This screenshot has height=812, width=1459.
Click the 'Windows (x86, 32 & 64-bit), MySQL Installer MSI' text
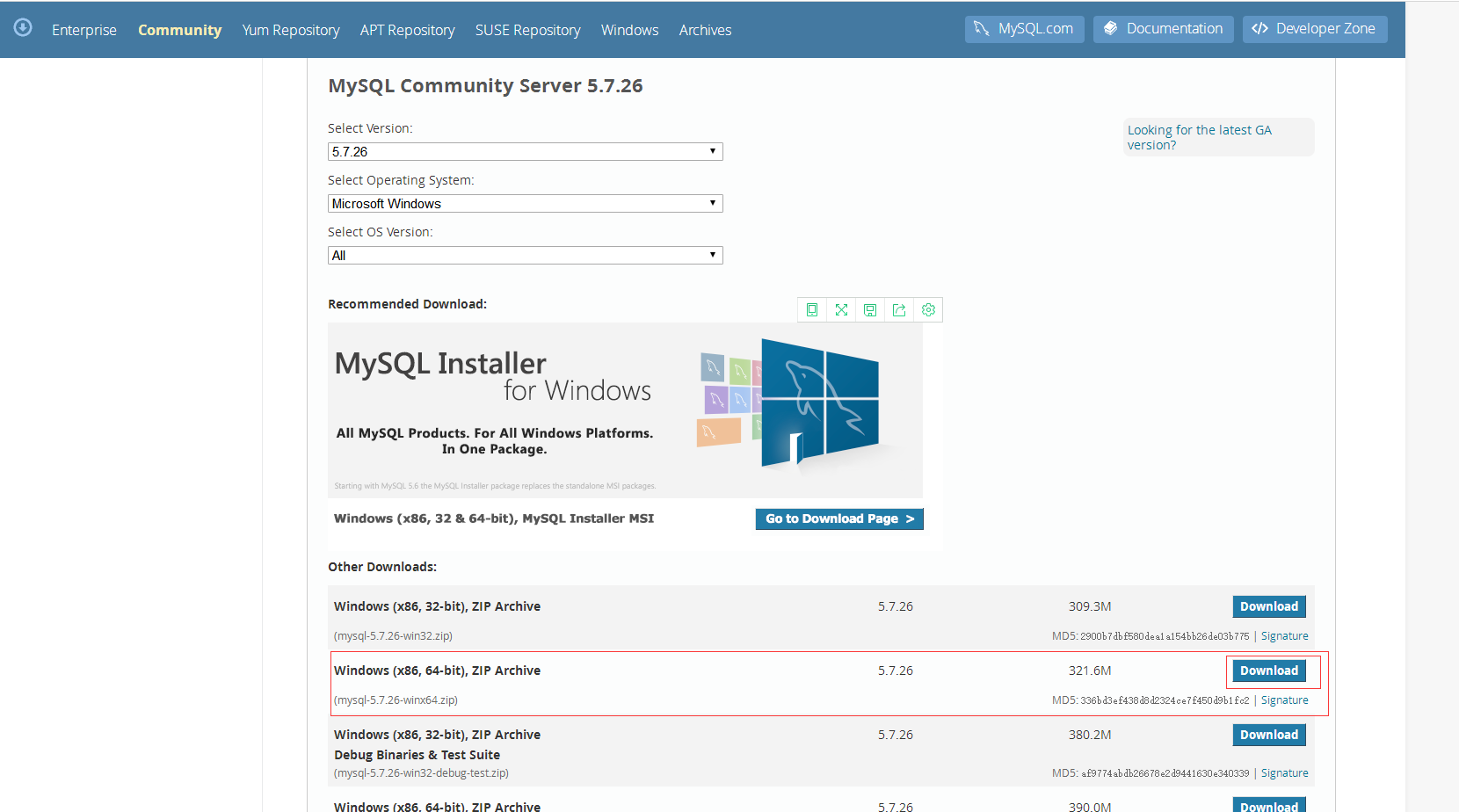(x=494, y=518)
